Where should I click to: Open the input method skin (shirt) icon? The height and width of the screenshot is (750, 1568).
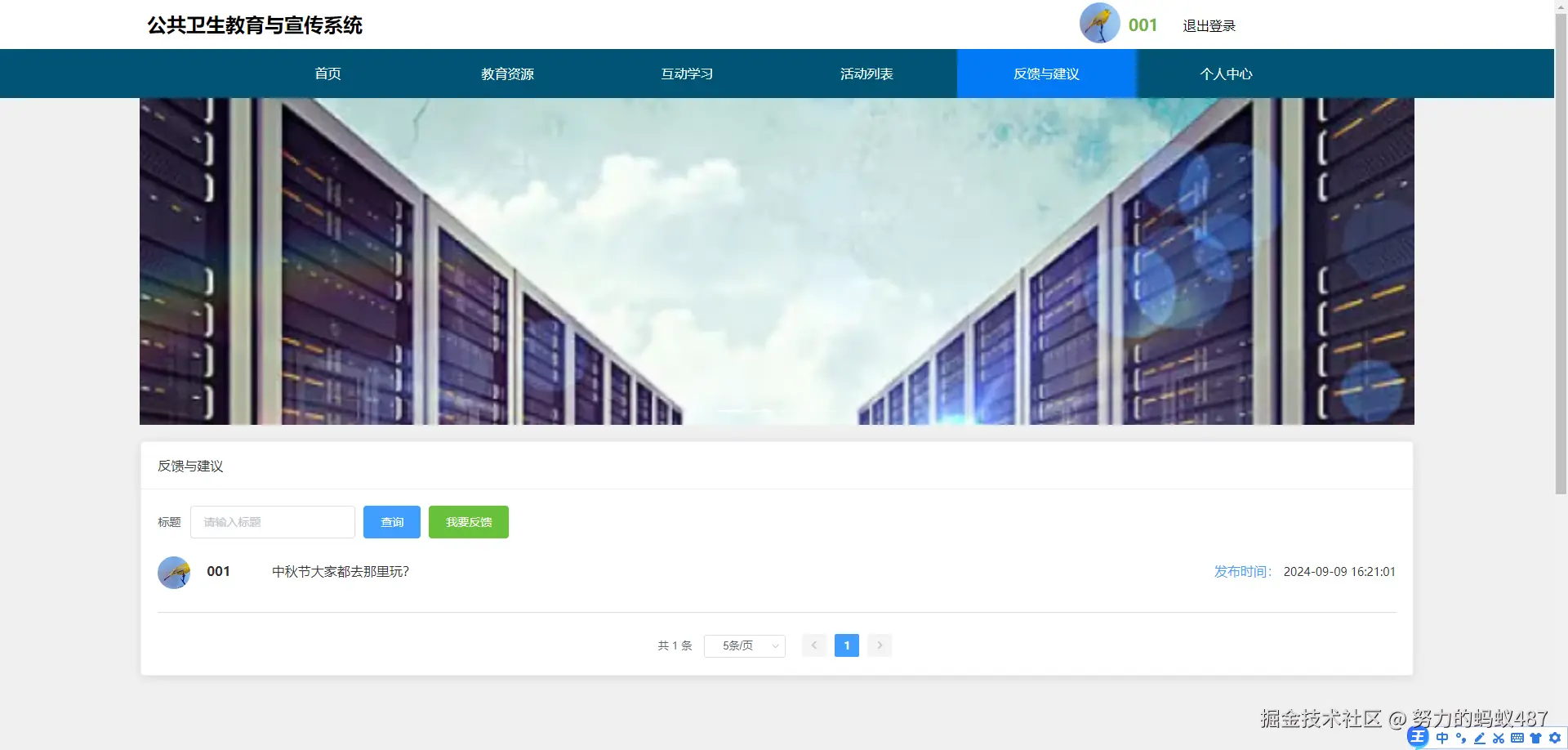point(1536,738)
